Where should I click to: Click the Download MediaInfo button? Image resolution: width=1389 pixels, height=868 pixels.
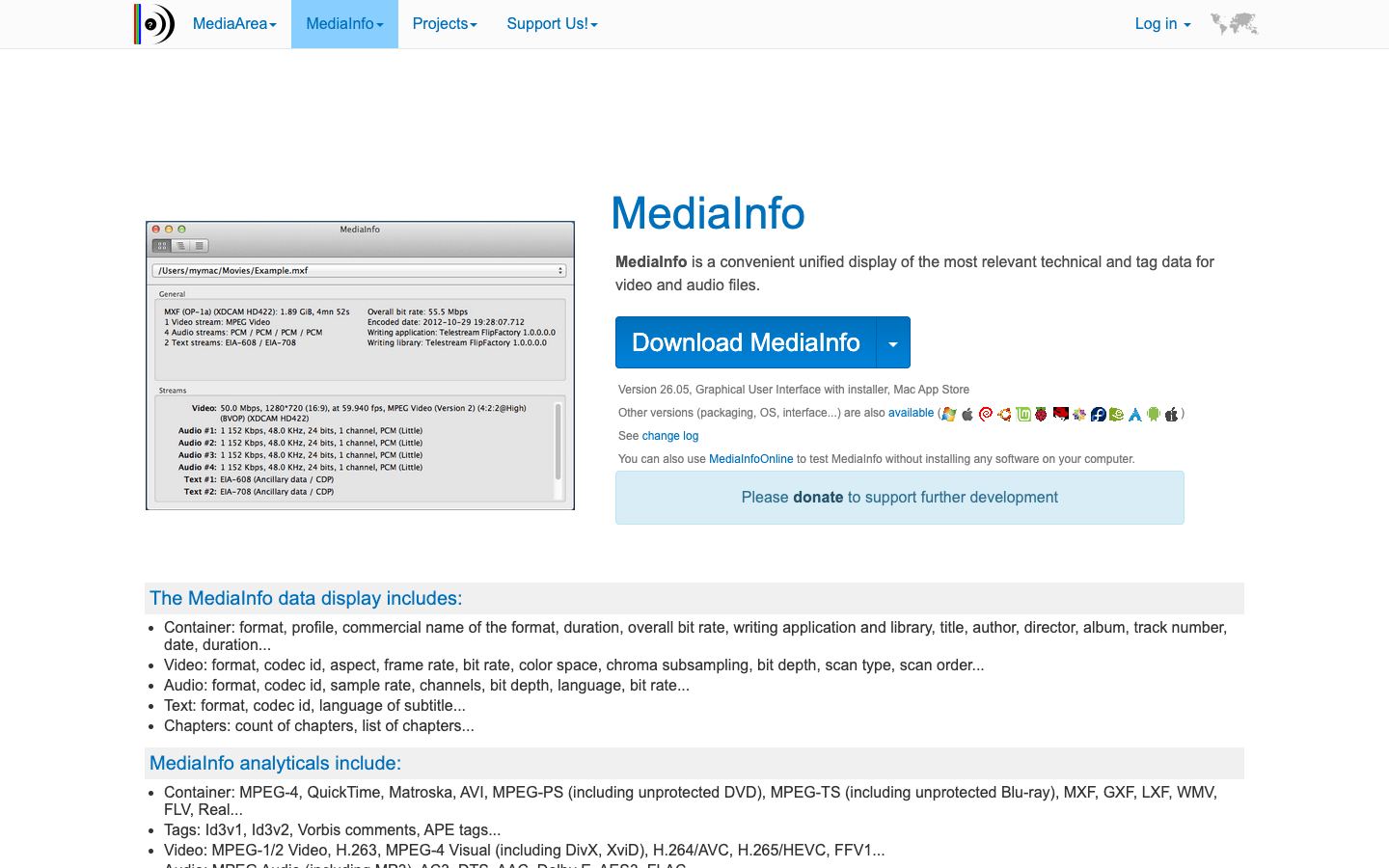point(746,342)
